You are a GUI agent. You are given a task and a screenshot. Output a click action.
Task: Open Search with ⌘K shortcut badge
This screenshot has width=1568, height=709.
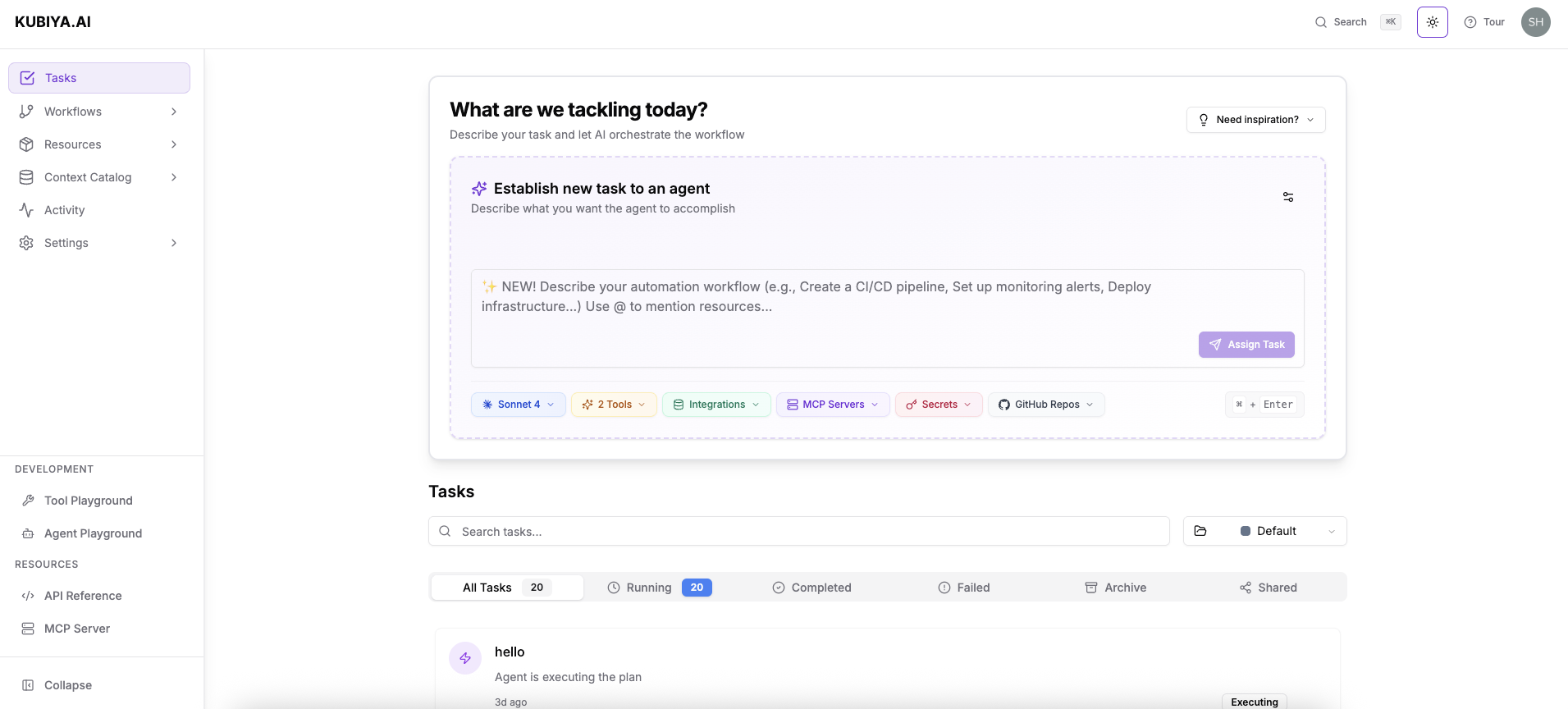[1391, 22]
